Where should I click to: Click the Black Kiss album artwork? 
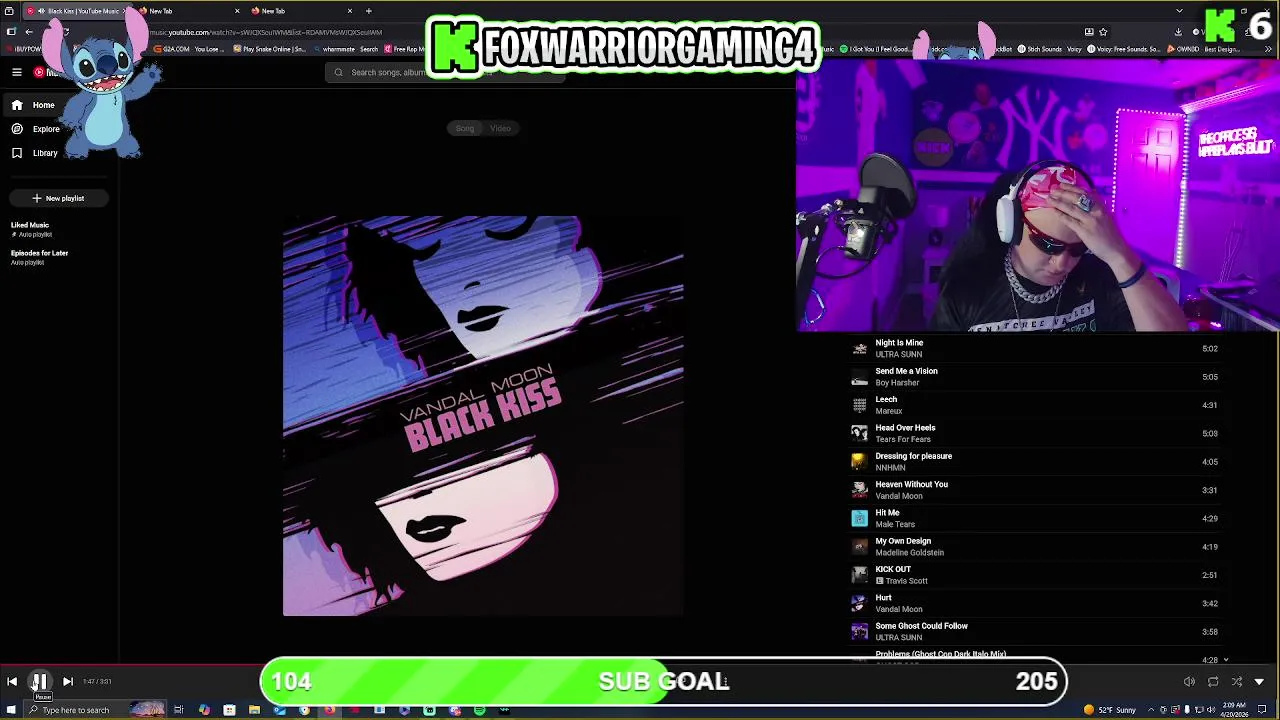(483, 416)
